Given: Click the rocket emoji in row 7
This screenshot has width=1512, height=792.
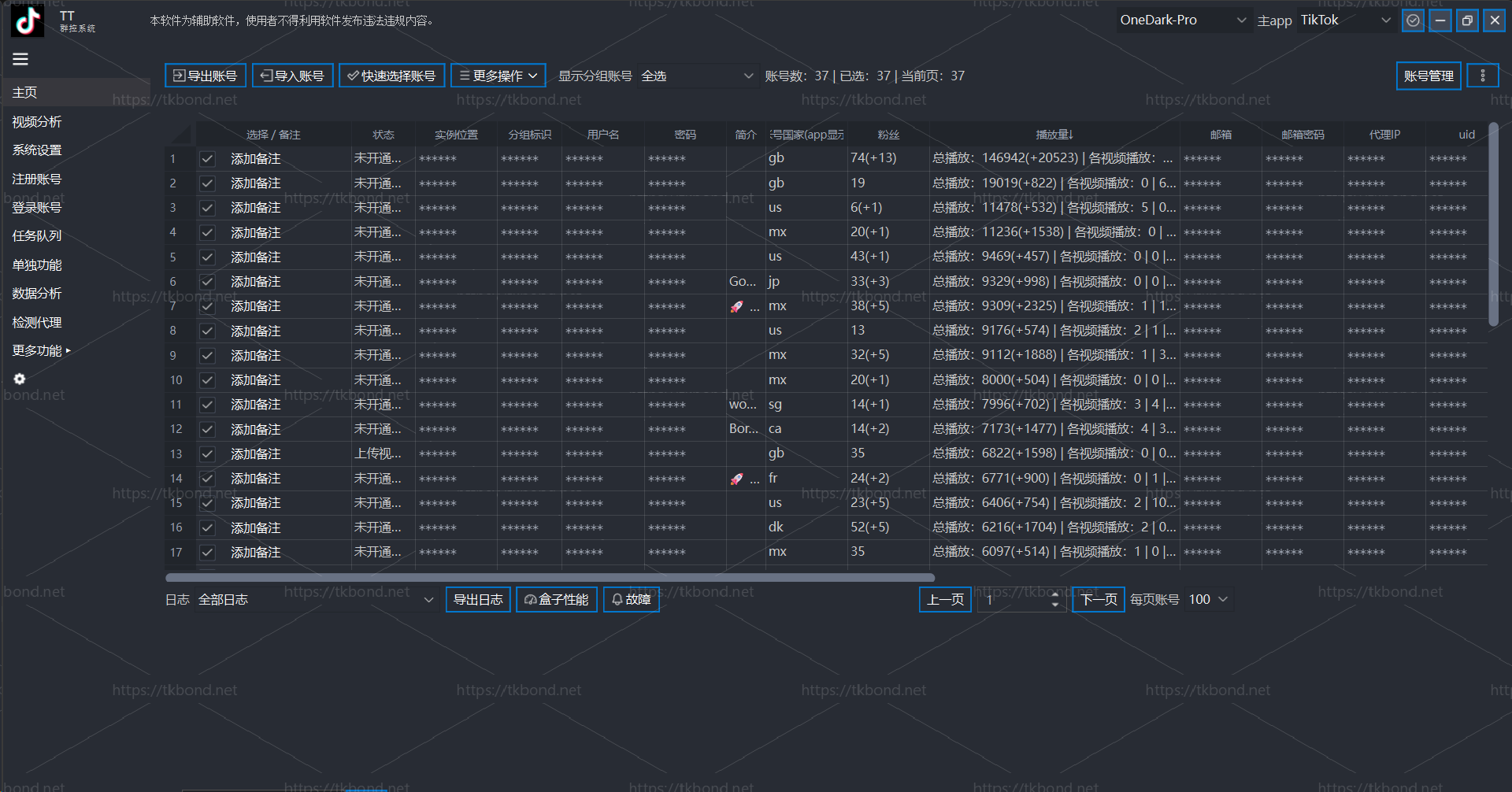Looking at the screenshot, I should point(736,306).
